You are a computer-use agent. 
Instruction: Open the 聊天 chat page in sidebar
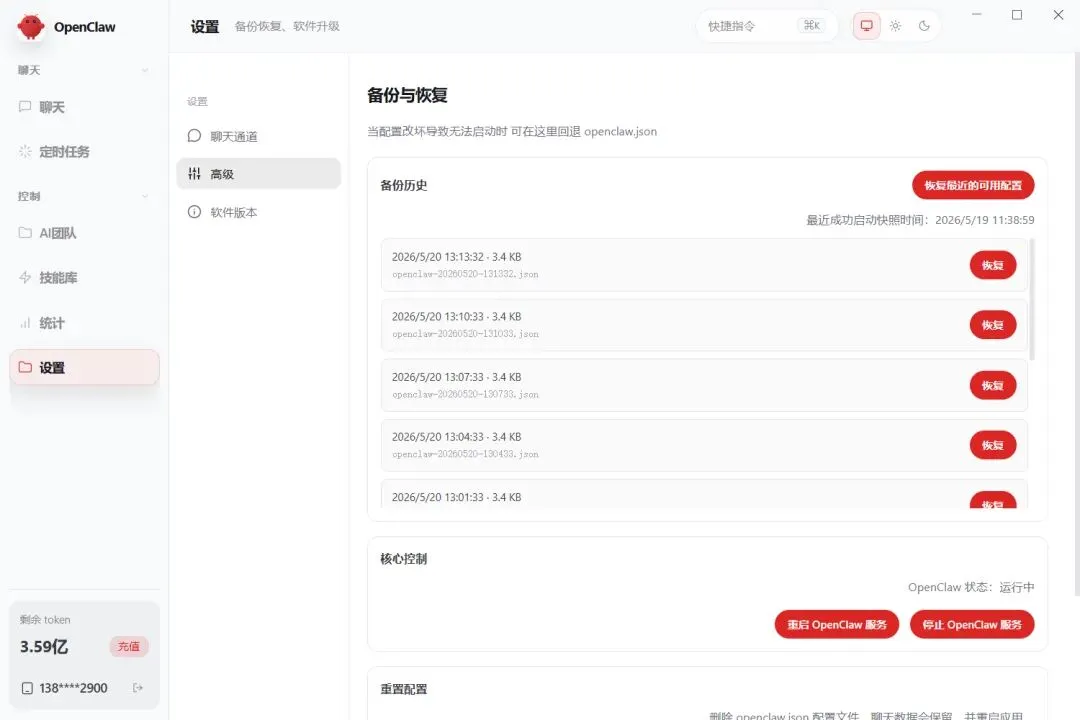84,107
